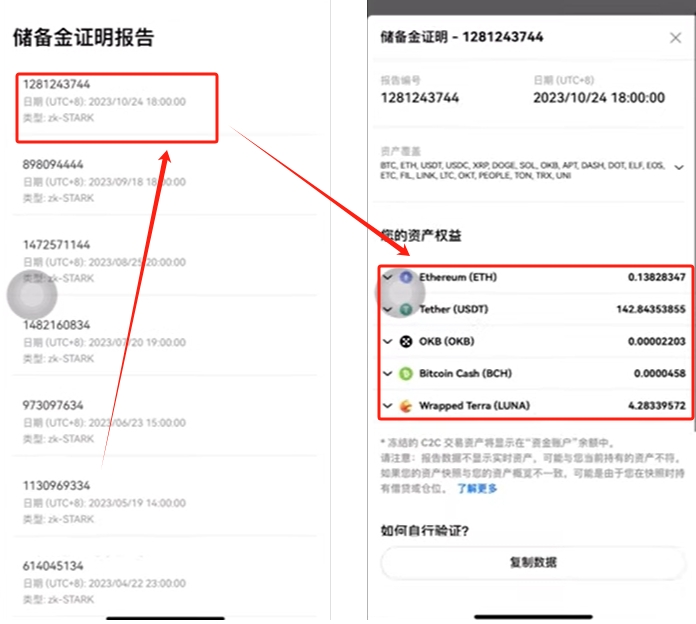Open the 了解更多 link

(477, 489)
